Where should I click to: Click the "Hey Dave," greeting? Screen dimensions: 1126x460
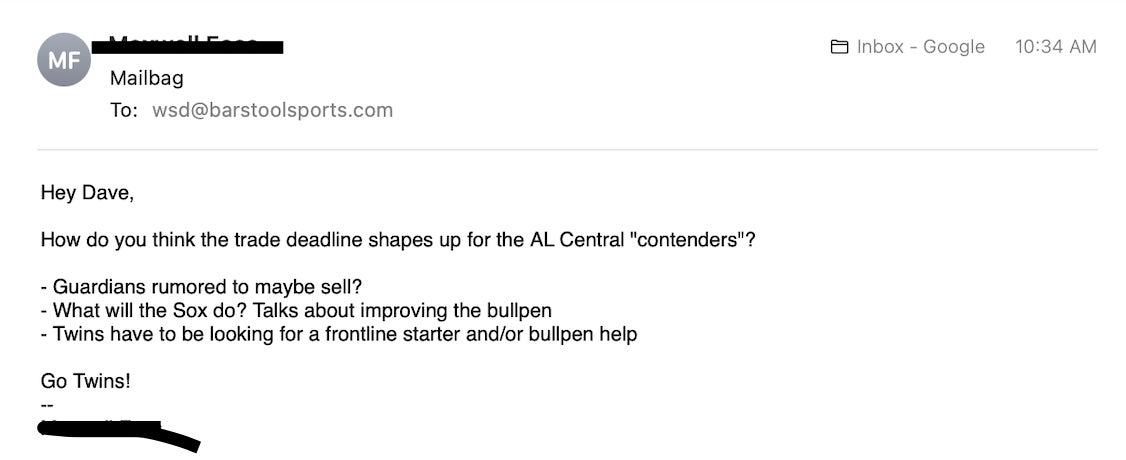click(x=87, y=193)
